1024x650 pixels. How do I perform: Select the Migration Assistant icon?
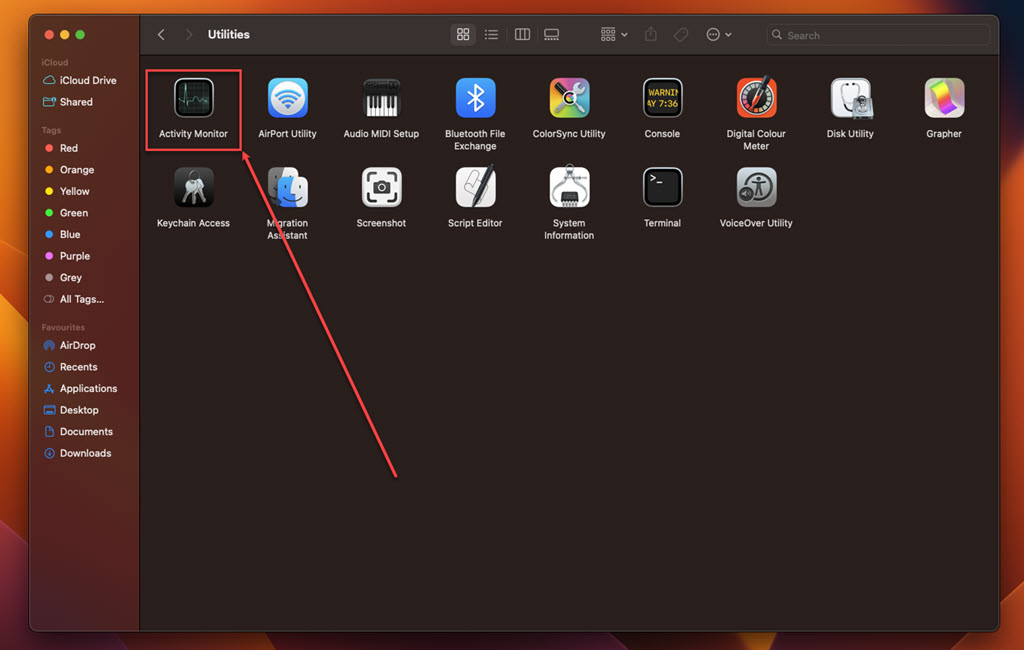pos(287,187)
